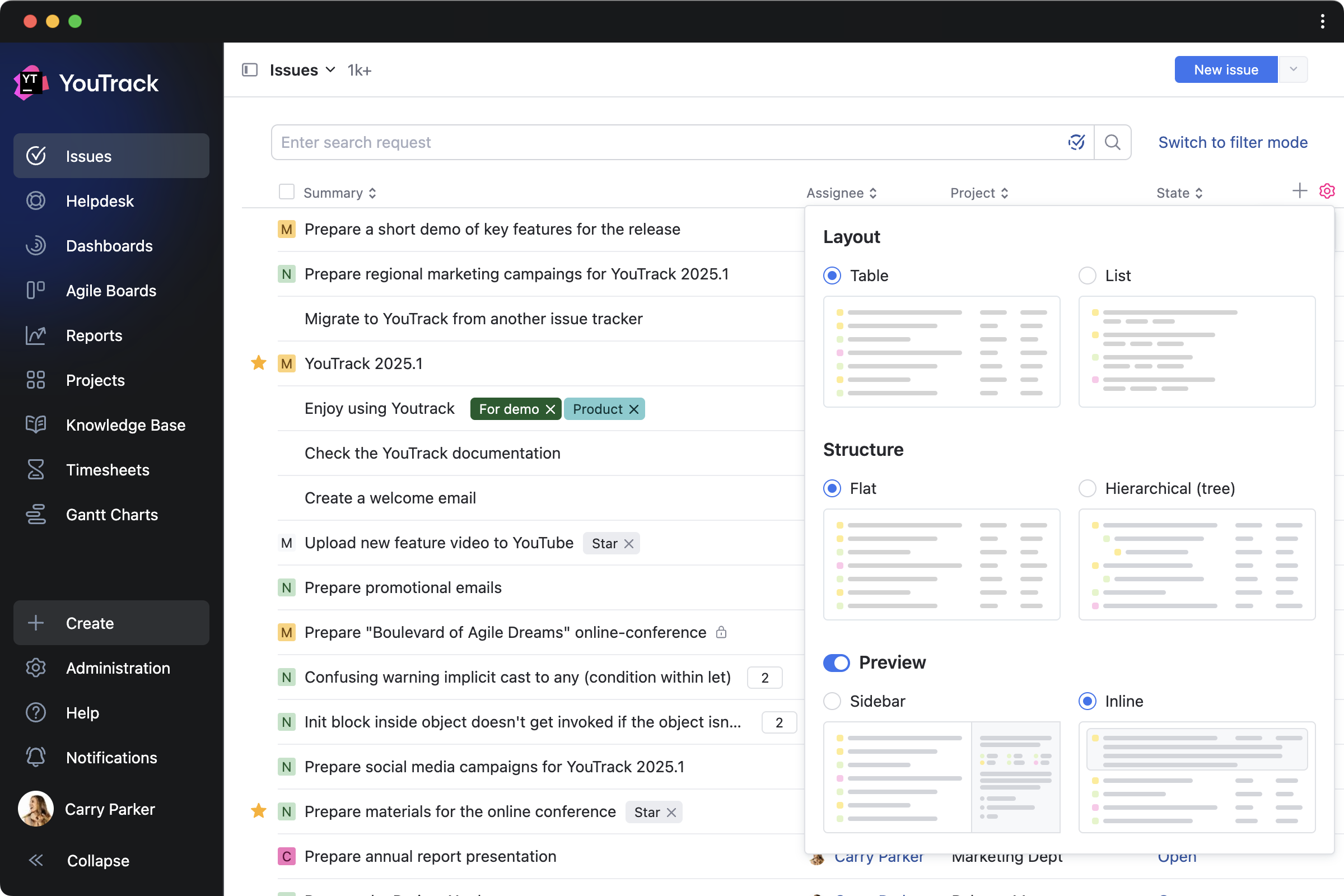Select the Table layout option

point(833,275)
